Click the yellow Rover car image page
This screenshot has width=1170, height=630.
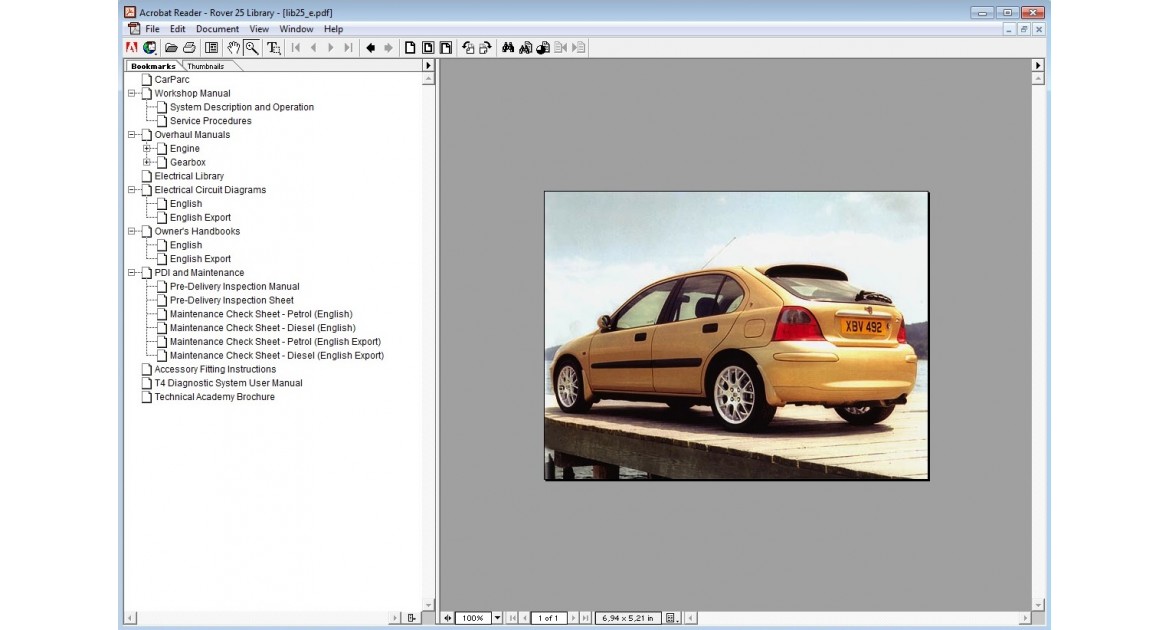pyautogui.click(x=736, y=336)
